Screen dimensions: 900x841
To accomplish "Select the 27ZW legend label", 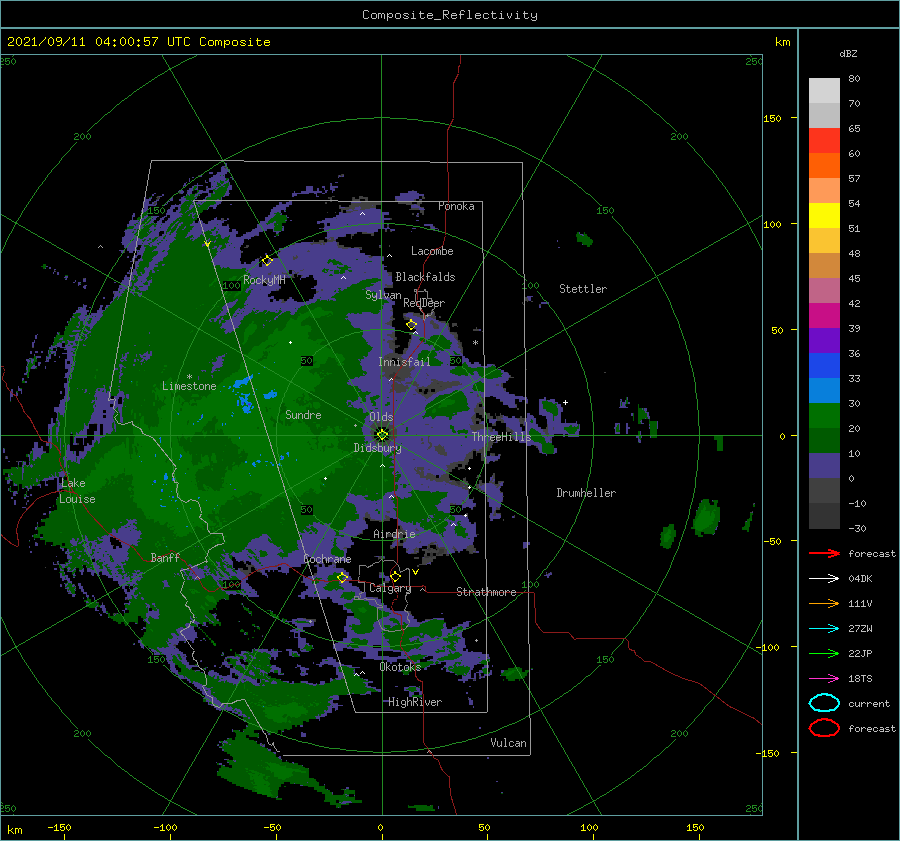I will pos(860,629).
